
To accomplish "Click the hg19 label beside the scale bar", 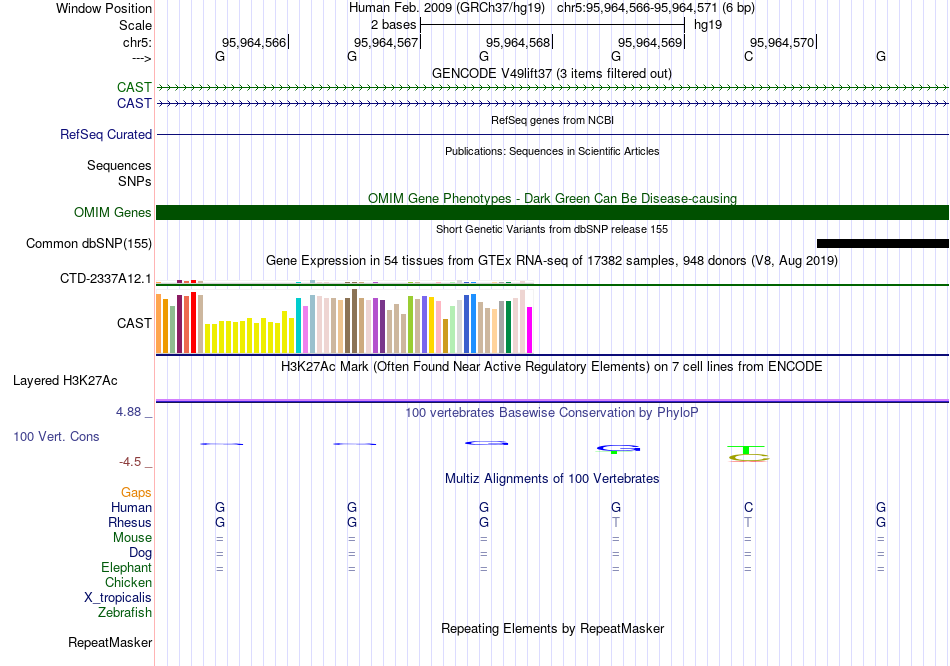I will (x=708, y=25).
